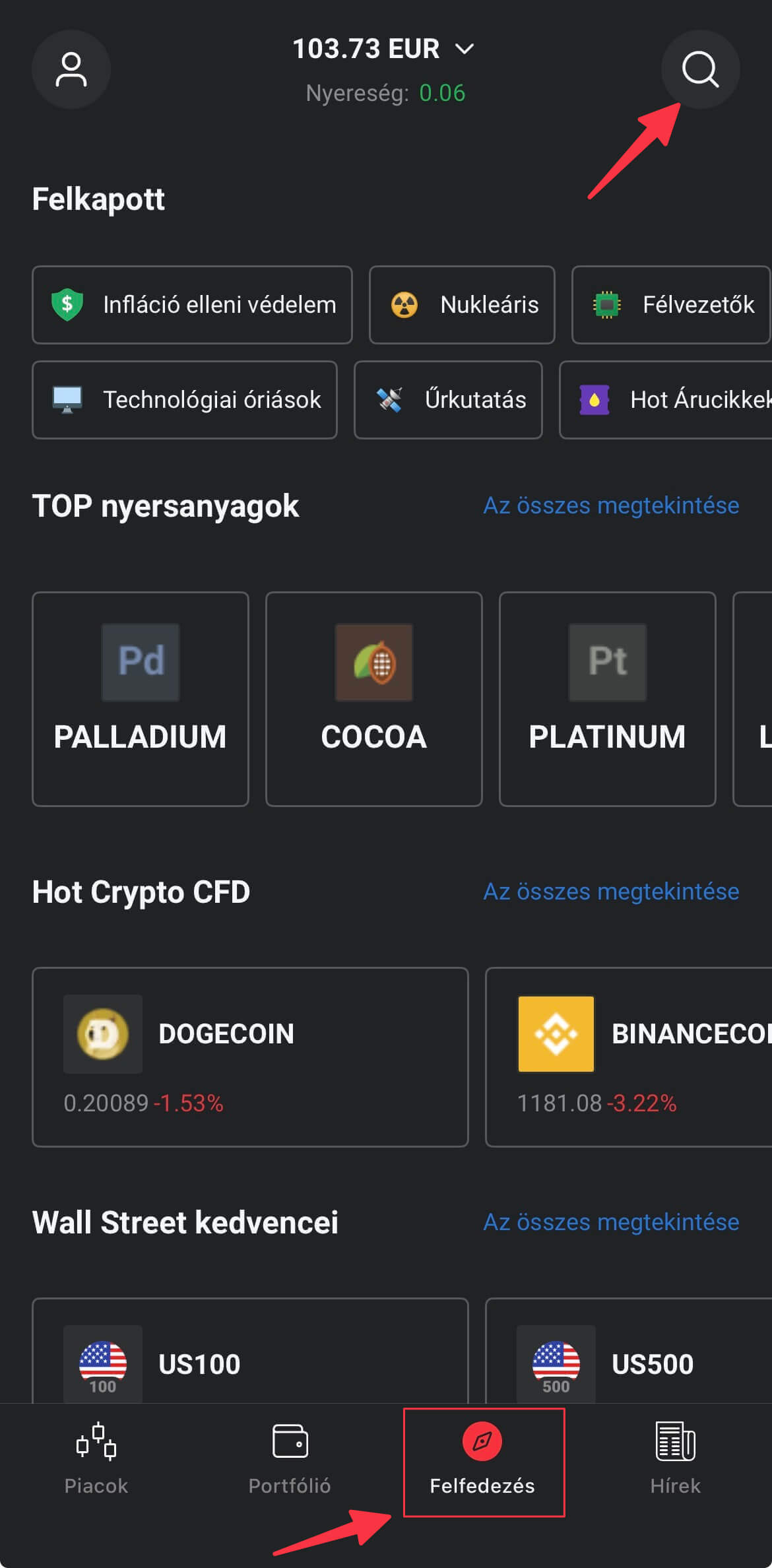Open the DOGECOIN coin icon

pos(103,1034)
